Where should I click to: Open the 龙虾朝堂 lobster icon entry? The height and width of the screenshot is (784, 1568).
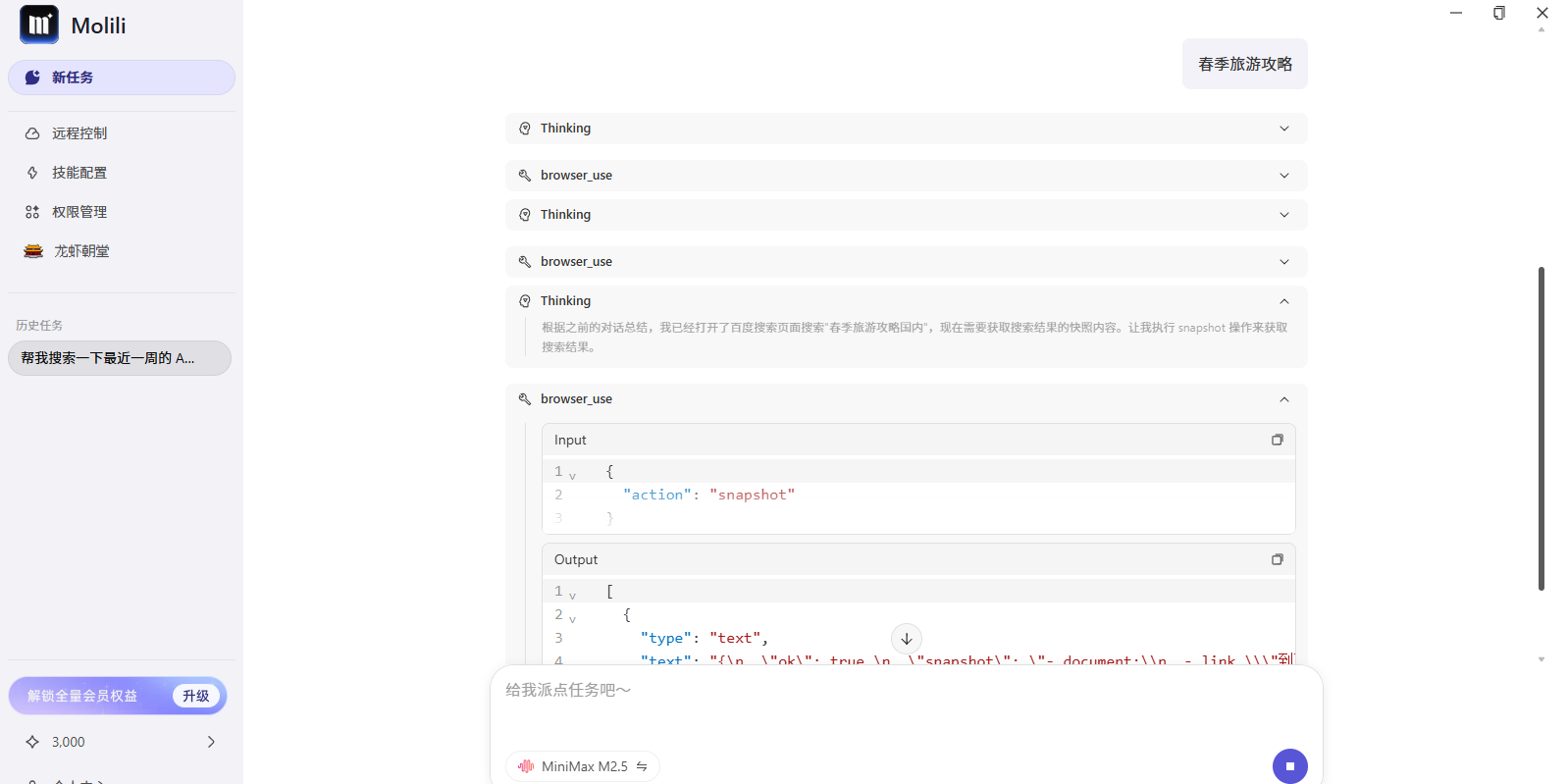coord(34,251)
